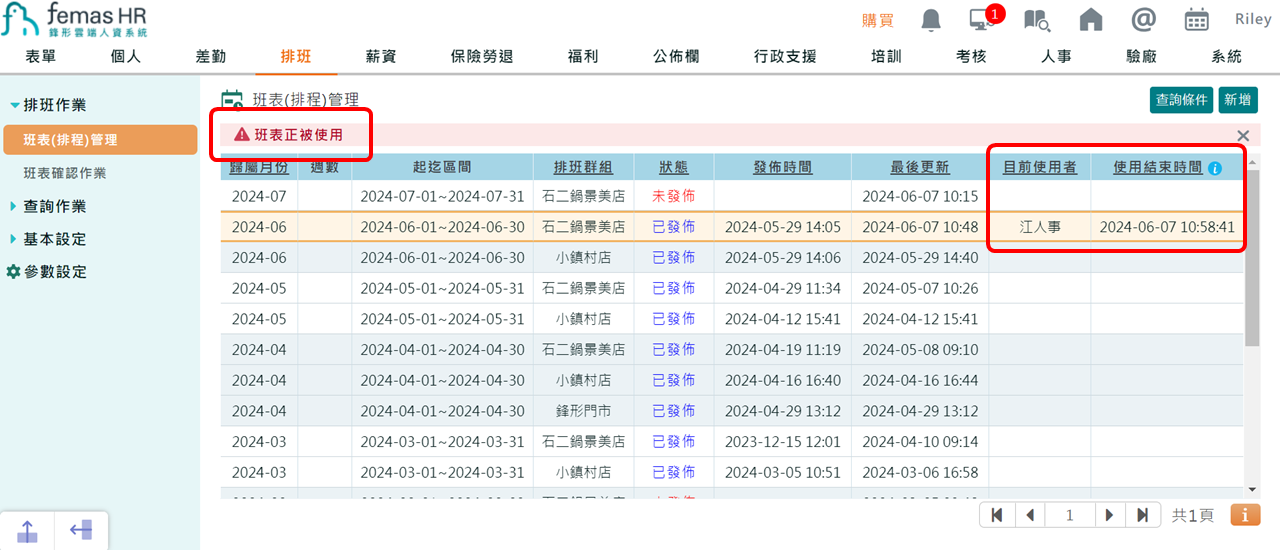The image size is (1280, 550).
Task: Click the 江人事 current user cell
Action: (x=1040, y=228)
